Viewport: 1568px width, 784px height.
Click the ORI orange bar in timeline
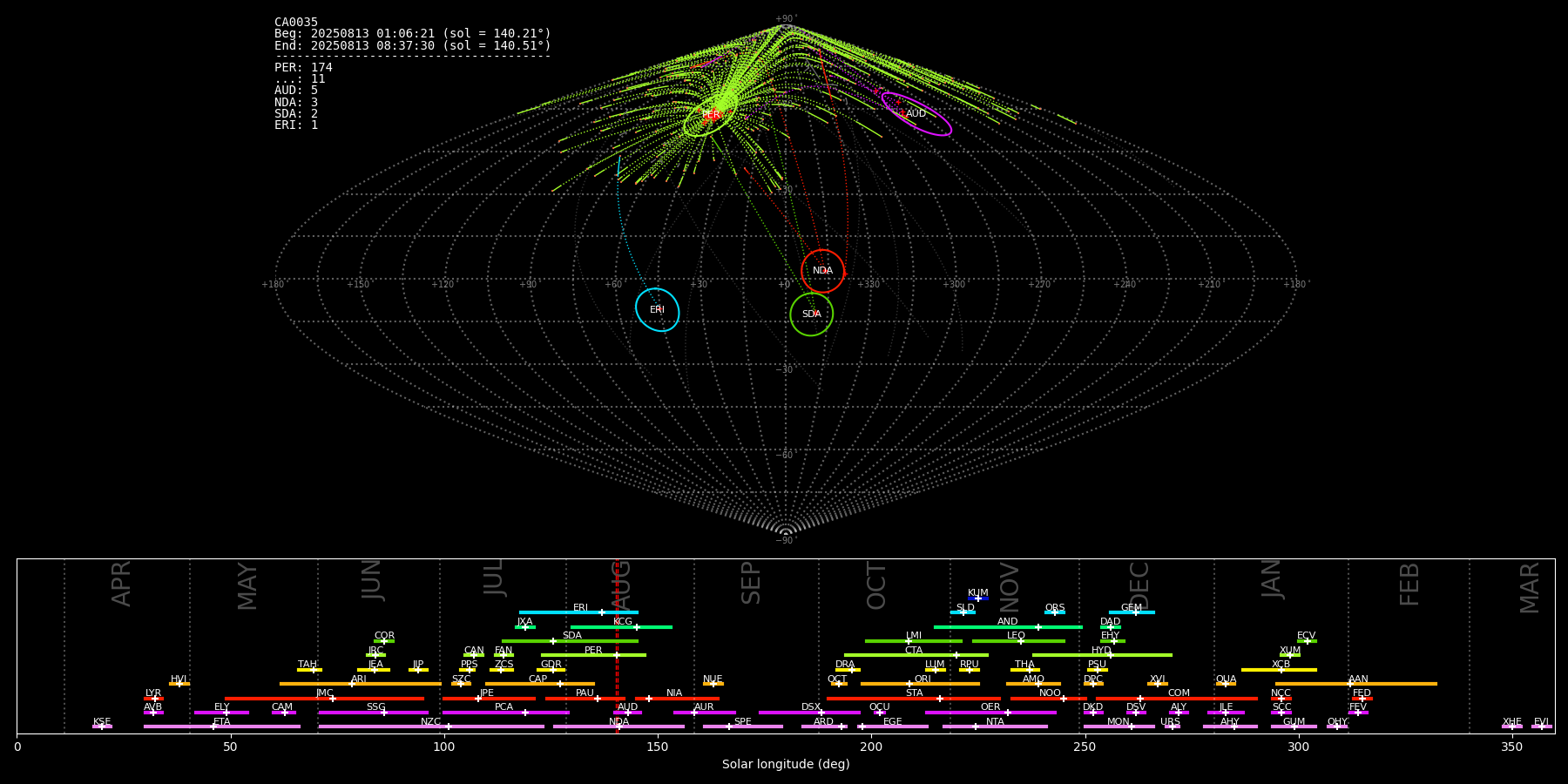pos(920,684)
